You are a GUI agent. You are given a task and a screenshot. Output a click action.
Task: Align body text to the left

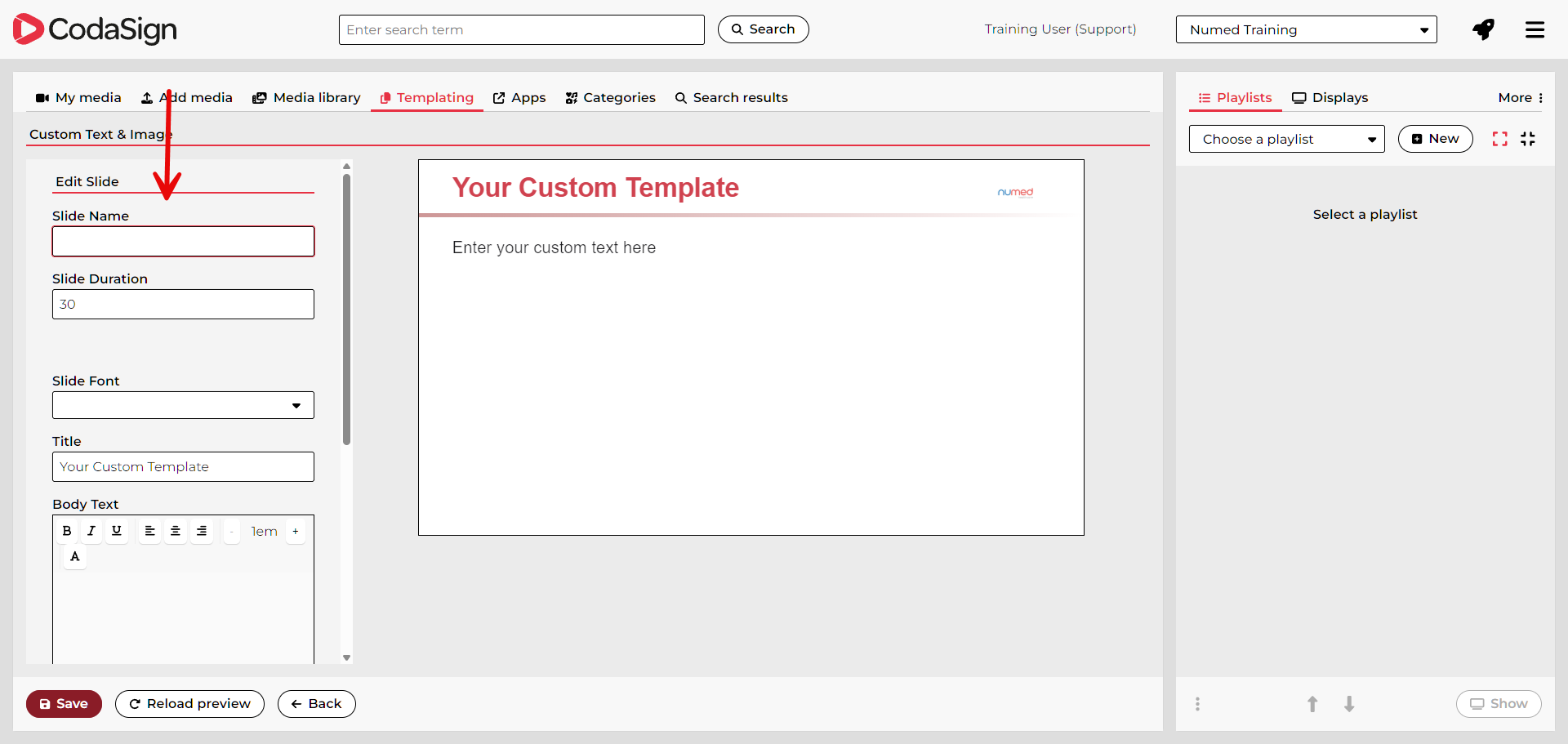(x=149, y=531)
